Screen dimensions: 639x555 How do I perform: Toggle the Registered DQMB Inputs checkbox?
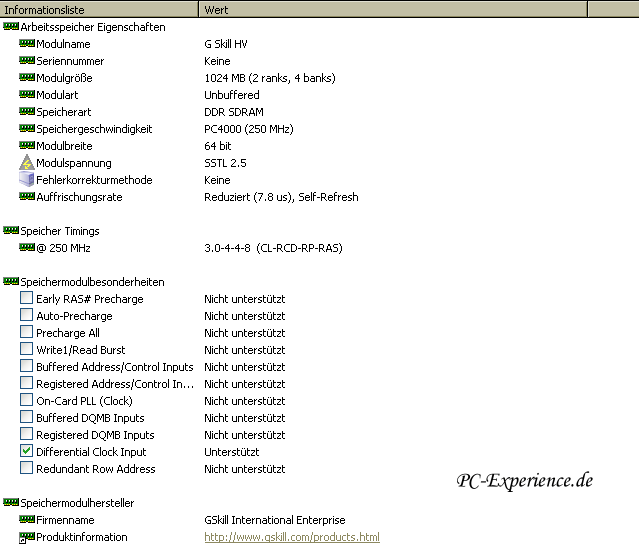(26, 434)
